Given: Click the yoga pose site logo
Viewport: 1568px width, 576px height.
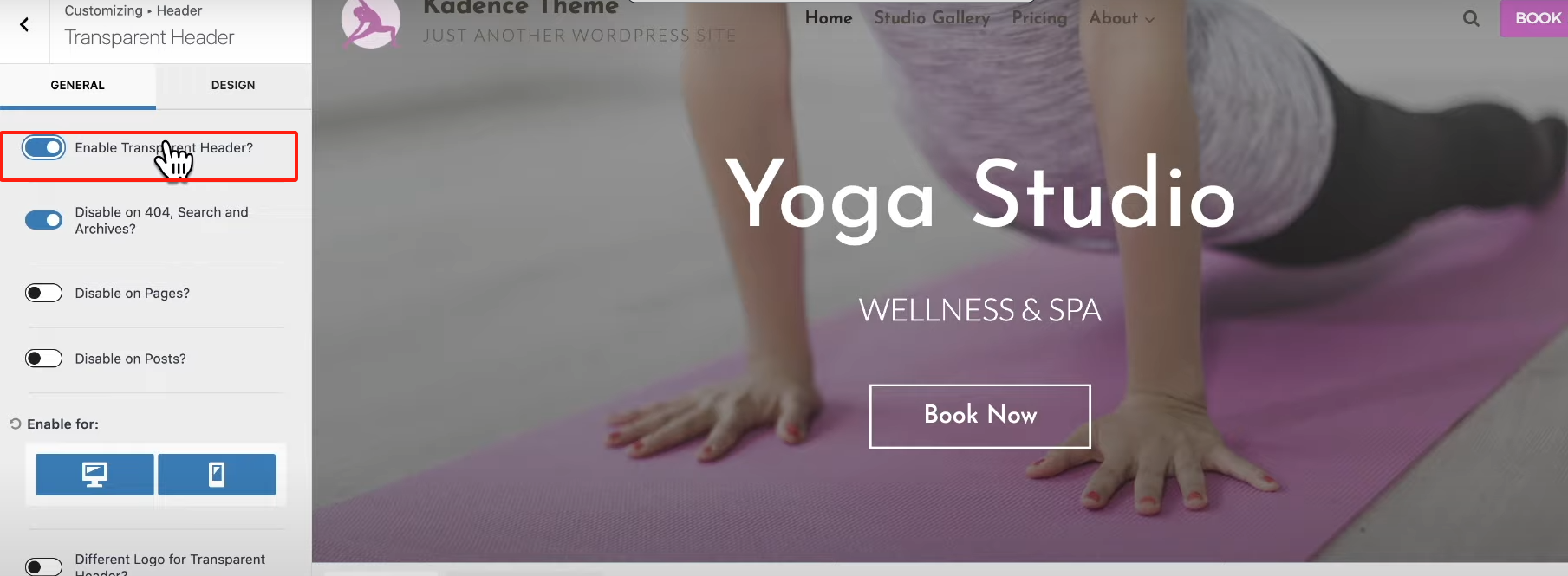Looking at the screenshot, I should pyautogui.click(x=371, y=23).
